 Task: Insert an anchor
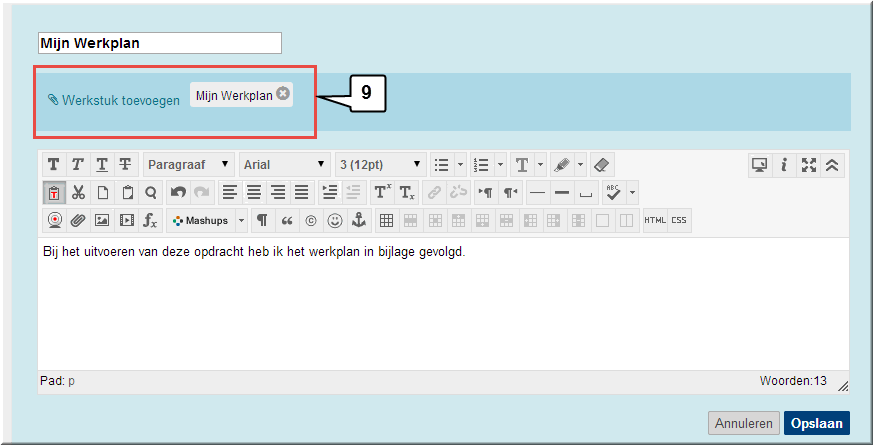point(359,221)
